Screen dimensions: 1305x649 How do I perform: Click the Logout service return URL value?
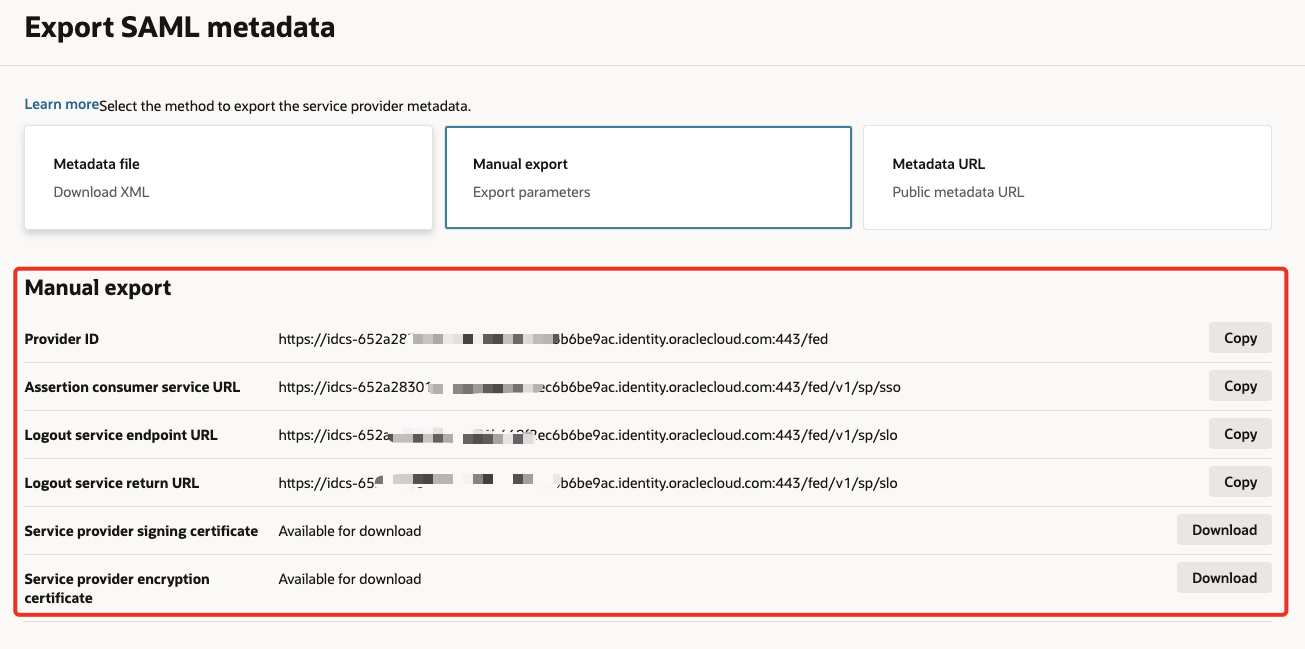[588, 483]
